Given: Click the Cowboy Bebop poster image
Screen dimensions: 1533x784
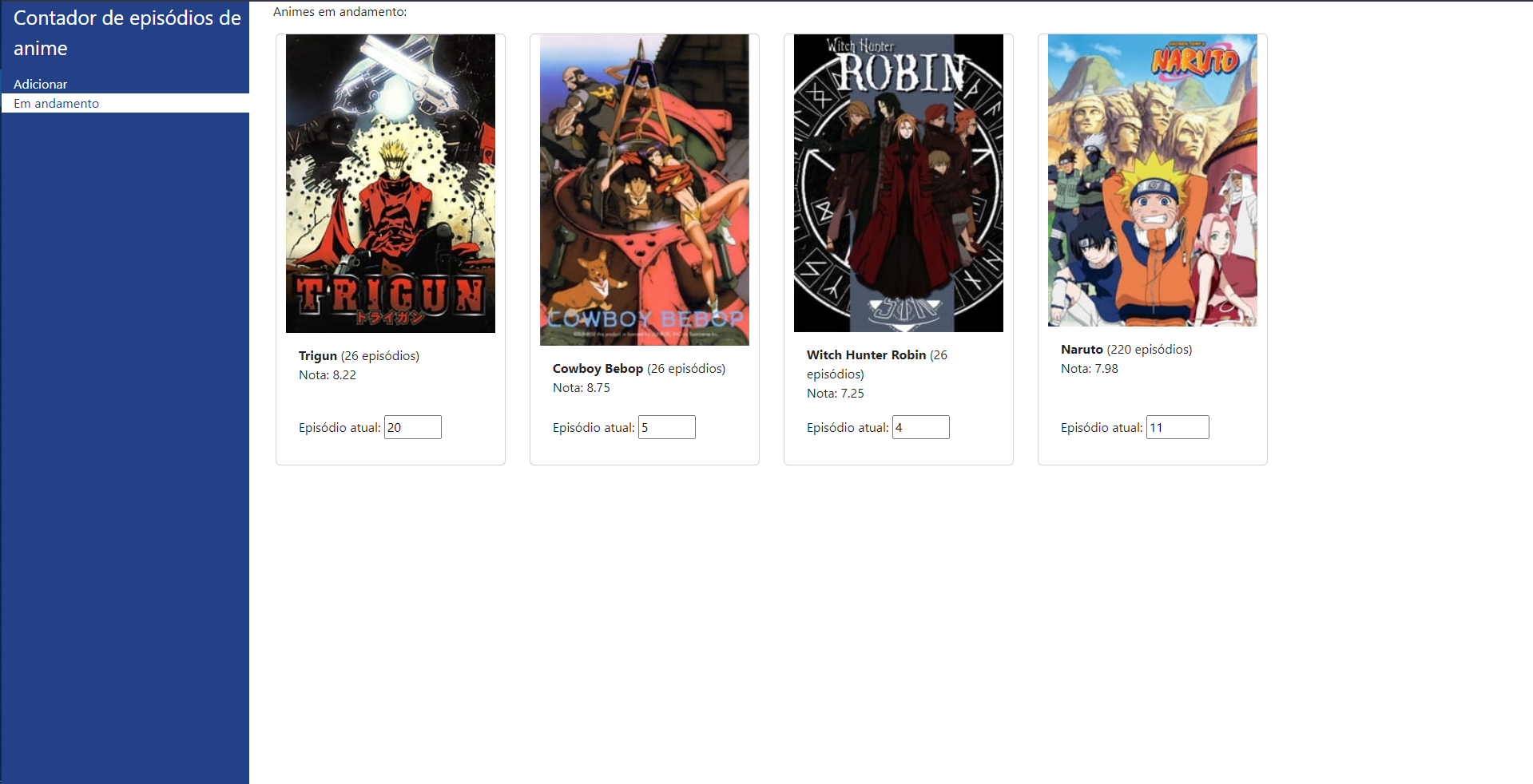Looking at the screenshot, I should tap(645, 190).
